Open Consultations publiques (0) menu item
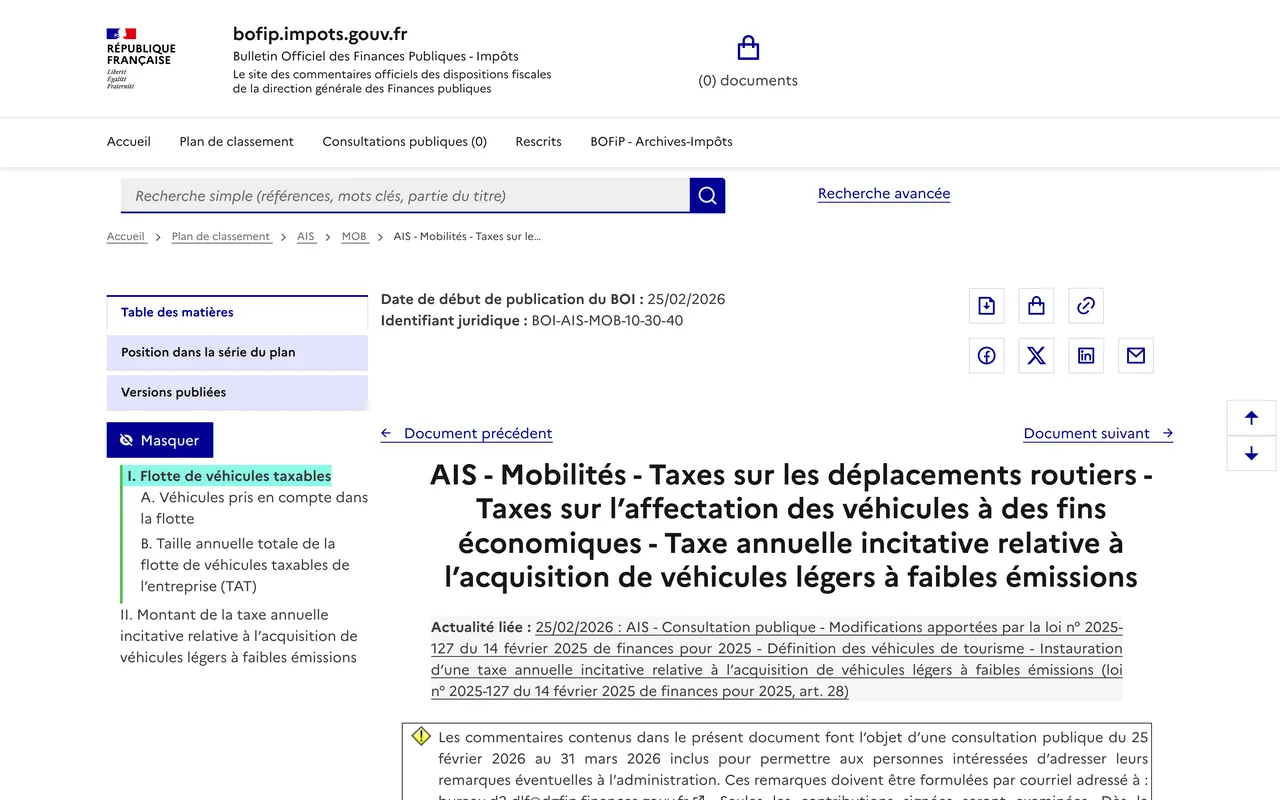Viewport: 1280px width, 800px height. [x=405, y=142]
